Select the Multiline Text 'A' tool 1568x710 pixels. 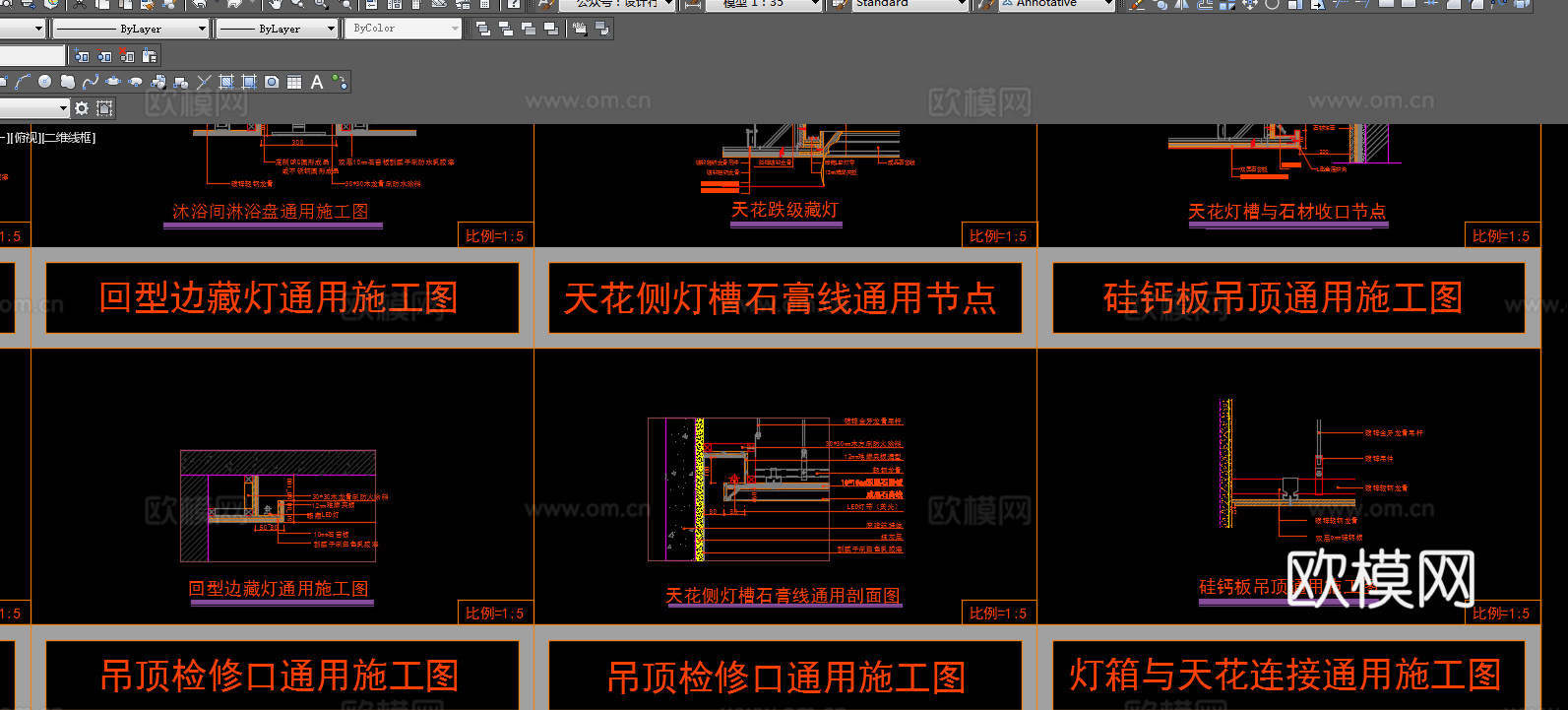click(317, 82)
